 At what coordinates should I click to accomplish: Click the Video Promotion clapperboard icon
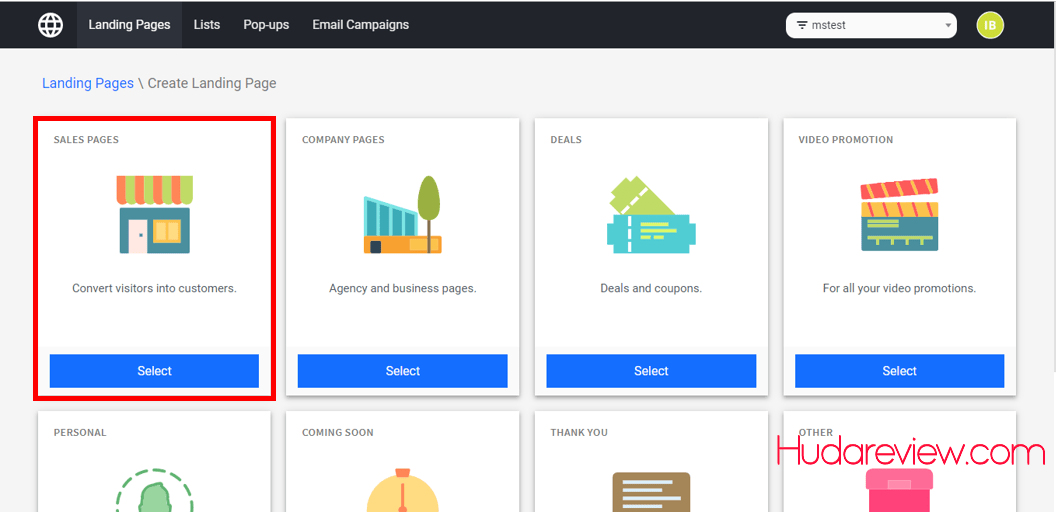899,215
